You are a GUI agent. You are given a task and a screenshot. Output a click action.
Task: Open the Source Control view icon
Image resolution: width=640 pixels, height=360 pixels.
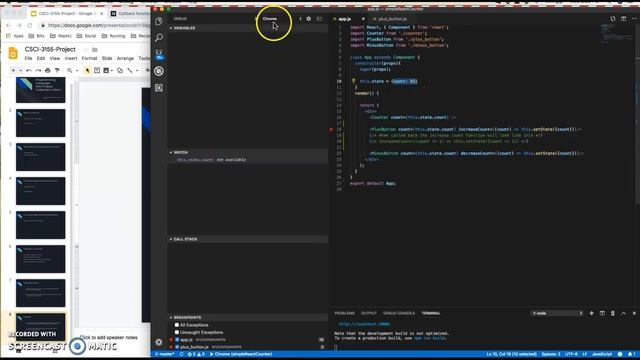159,54
